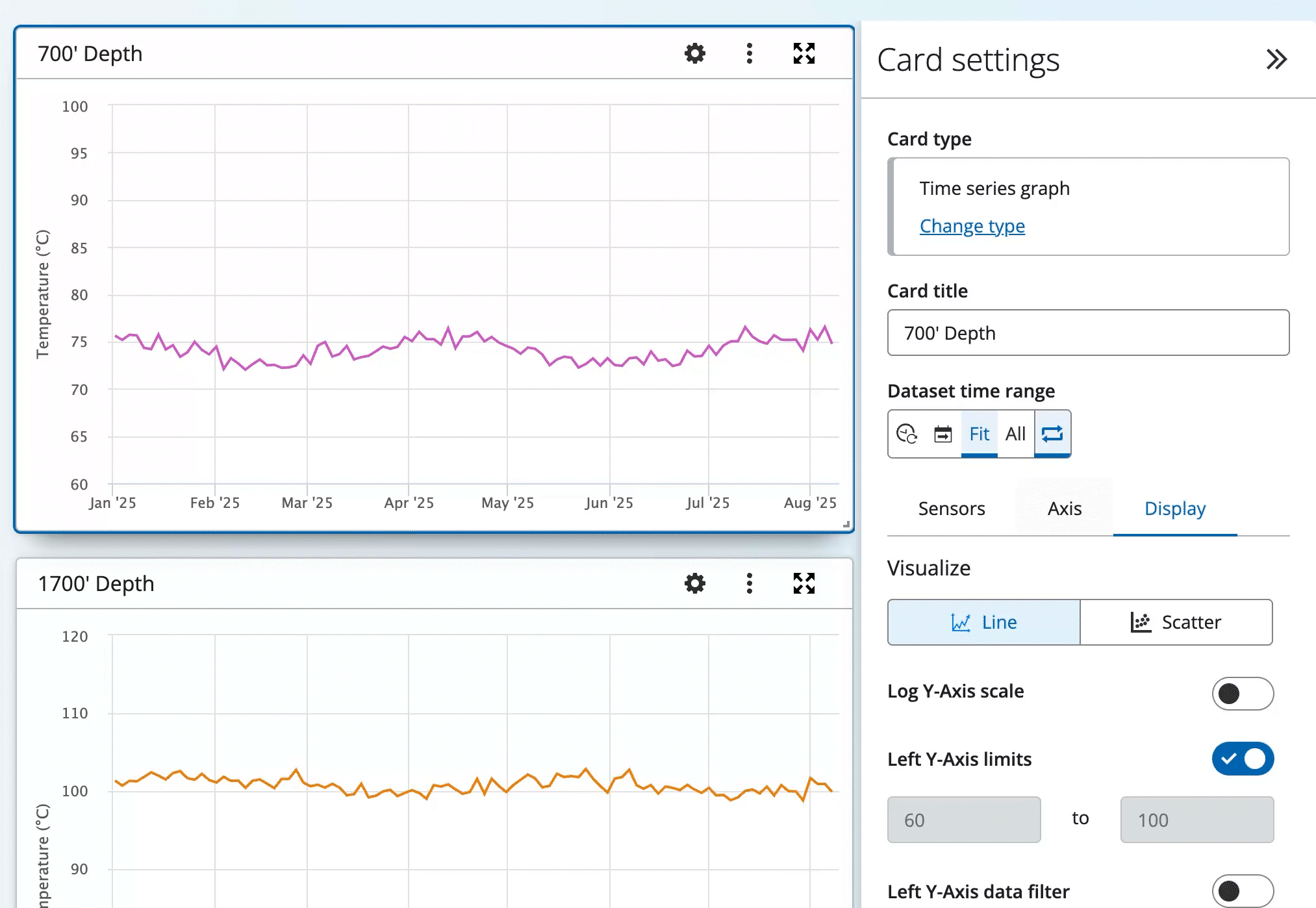The height and width of the screenshot is (908, 1316).
Task: Select Line visualization button
Action: click(x=983, y=622)
